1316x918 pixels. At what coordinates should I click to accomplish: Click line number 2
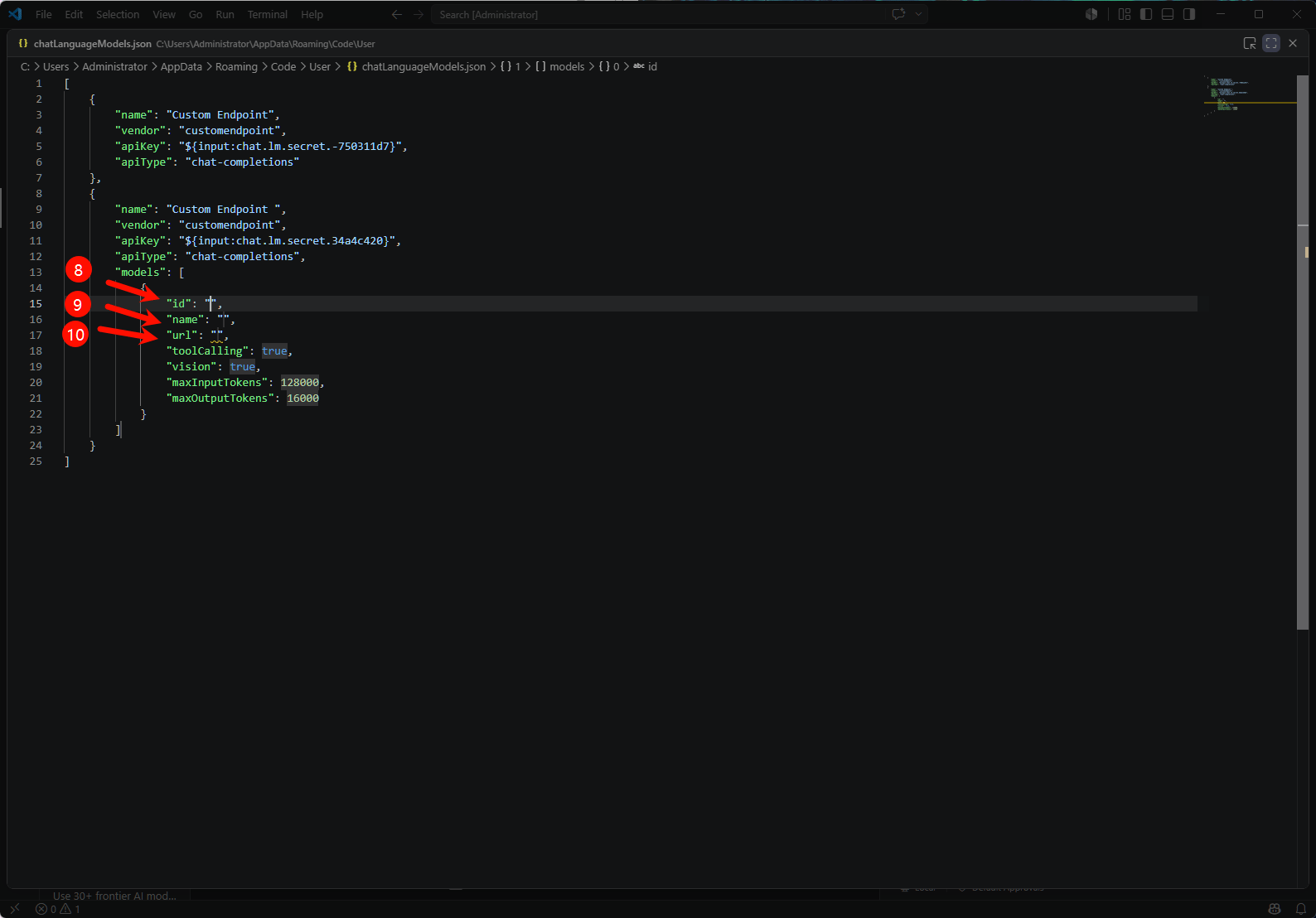(38, 99)
